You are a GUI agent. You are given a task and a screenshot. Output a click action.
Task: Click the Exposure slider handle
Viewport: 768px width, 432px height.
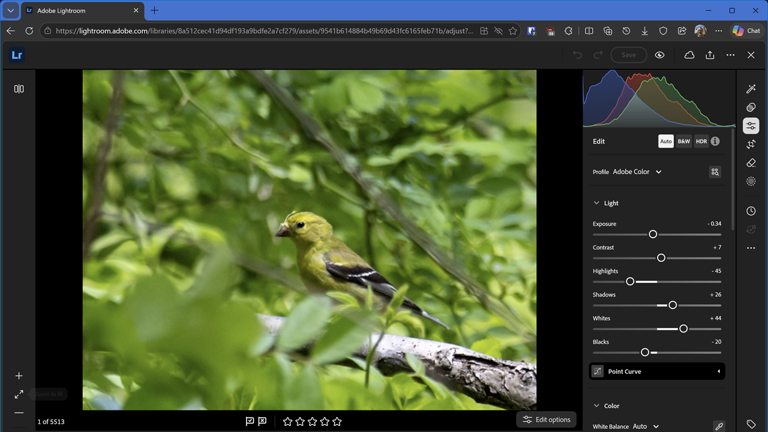pos(652,234)
